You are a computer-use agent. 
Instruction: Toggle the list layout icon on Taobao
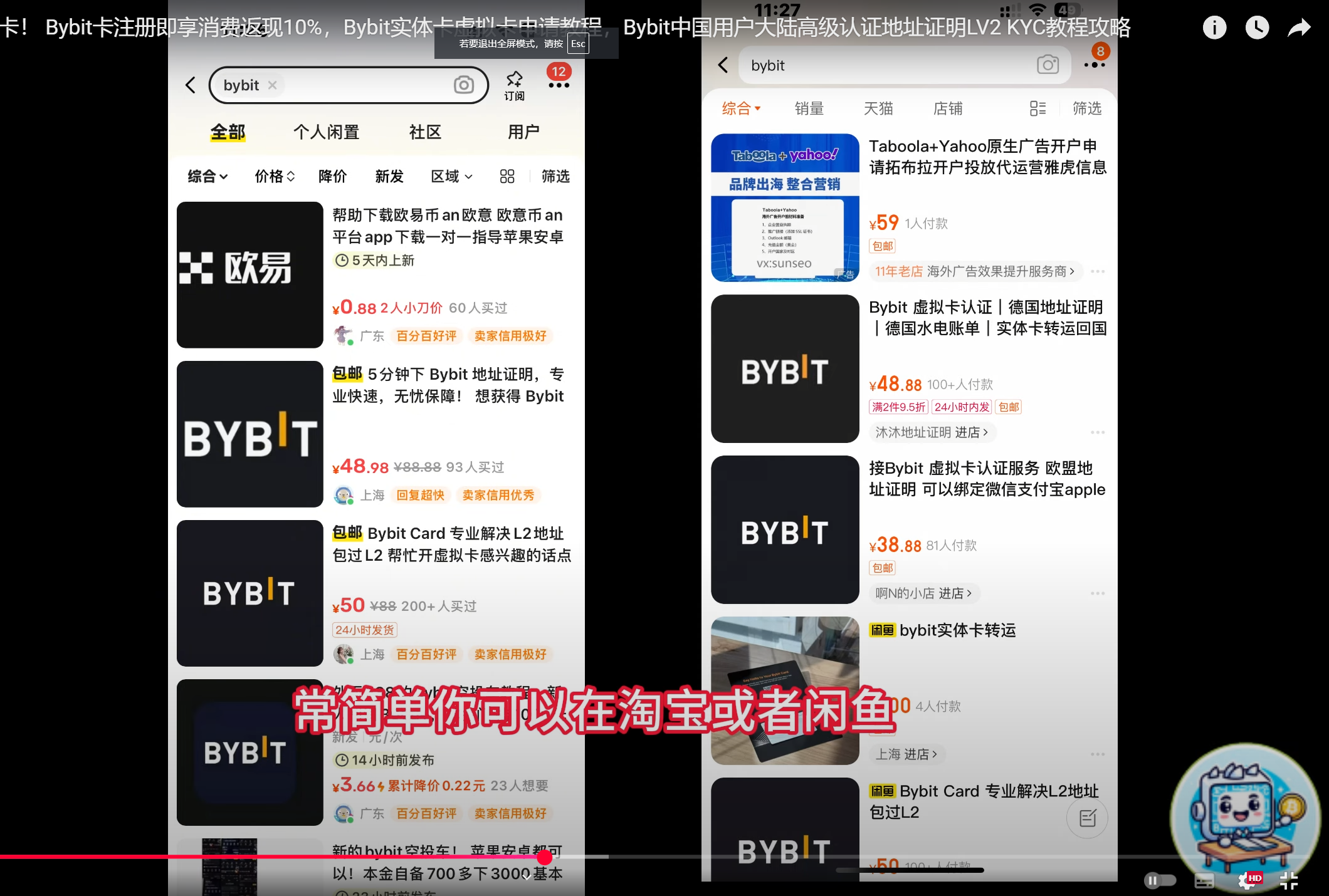point(1037,109)
